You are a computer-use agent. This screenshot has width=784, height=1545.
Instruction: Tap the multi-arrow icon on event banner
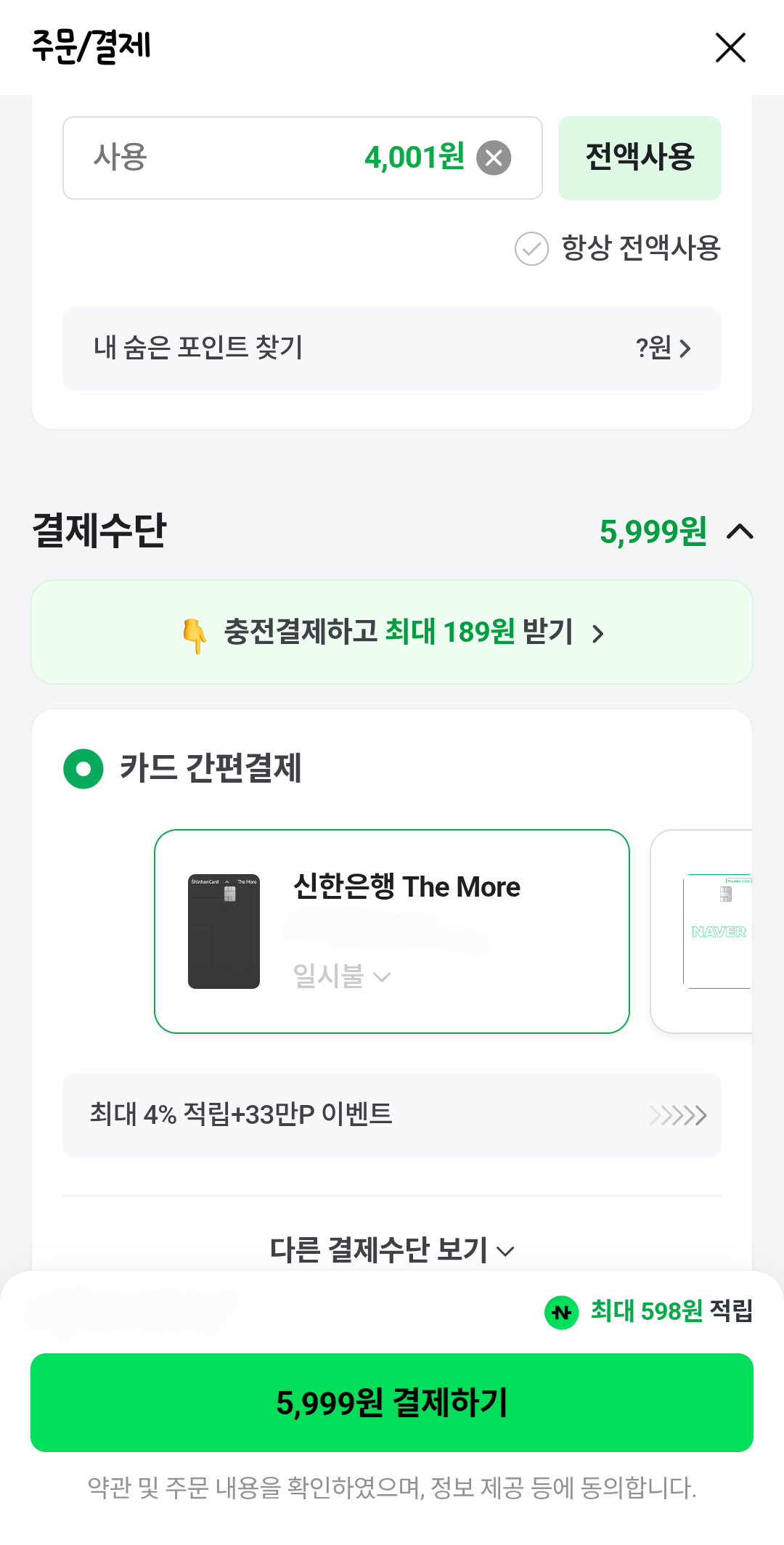coord(678,1115)
